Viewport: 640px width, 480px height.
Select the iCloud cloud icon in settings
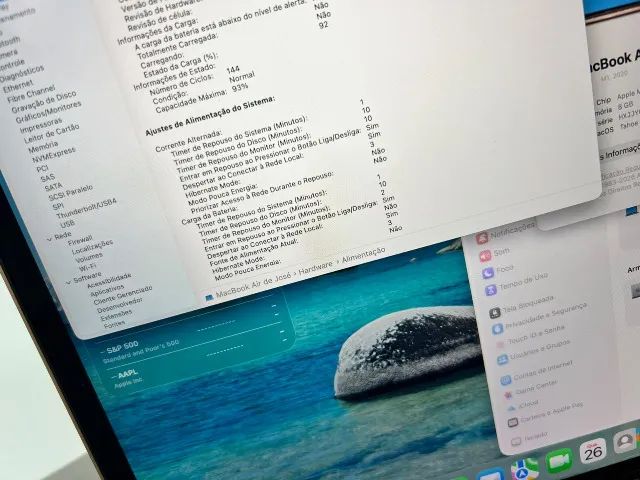(x=511, y=408)
